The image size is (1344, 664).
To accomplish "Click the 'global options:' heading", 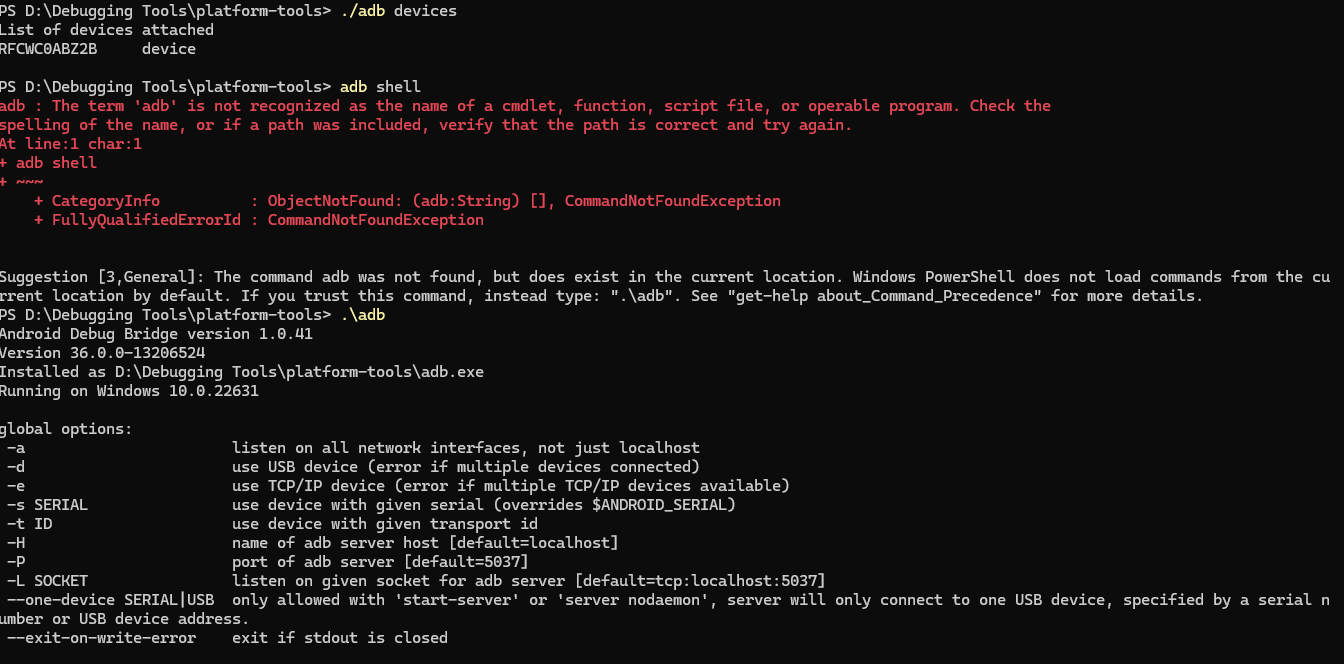I will [x=66, y=429].
